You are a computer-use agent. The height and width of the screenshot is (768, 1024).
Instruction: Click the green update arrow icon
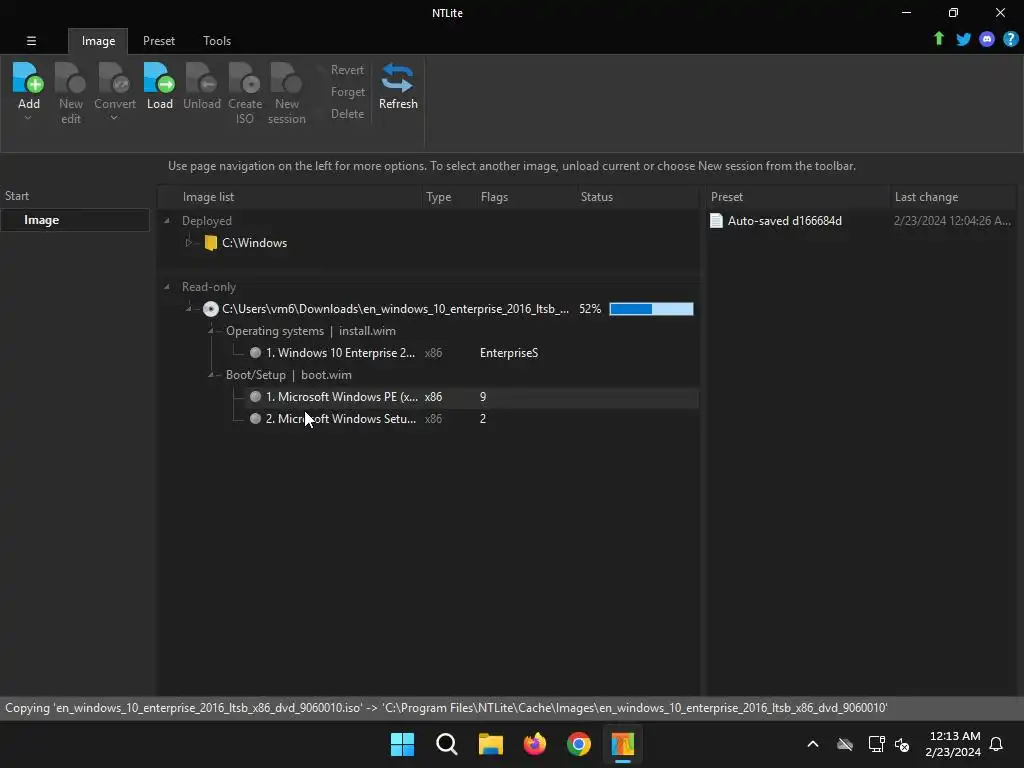tap(938, 39)
